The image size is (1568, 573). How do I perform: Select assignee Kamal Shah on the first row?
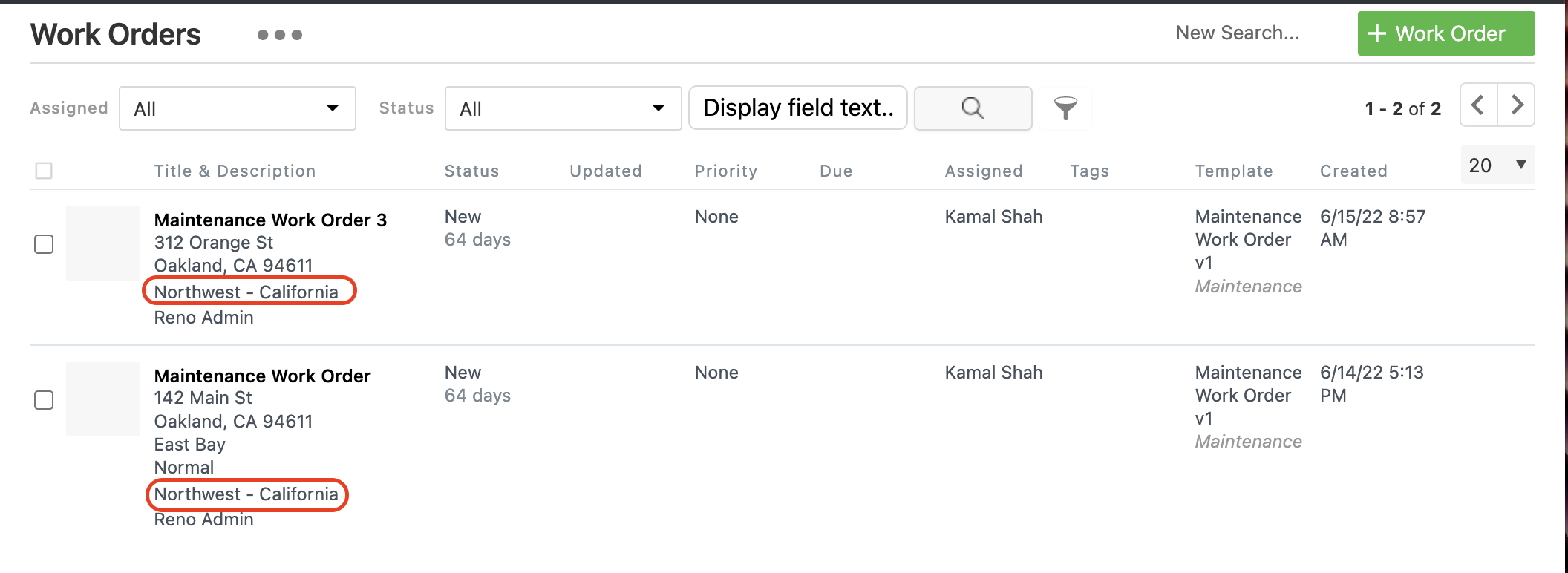pos(993,216)
